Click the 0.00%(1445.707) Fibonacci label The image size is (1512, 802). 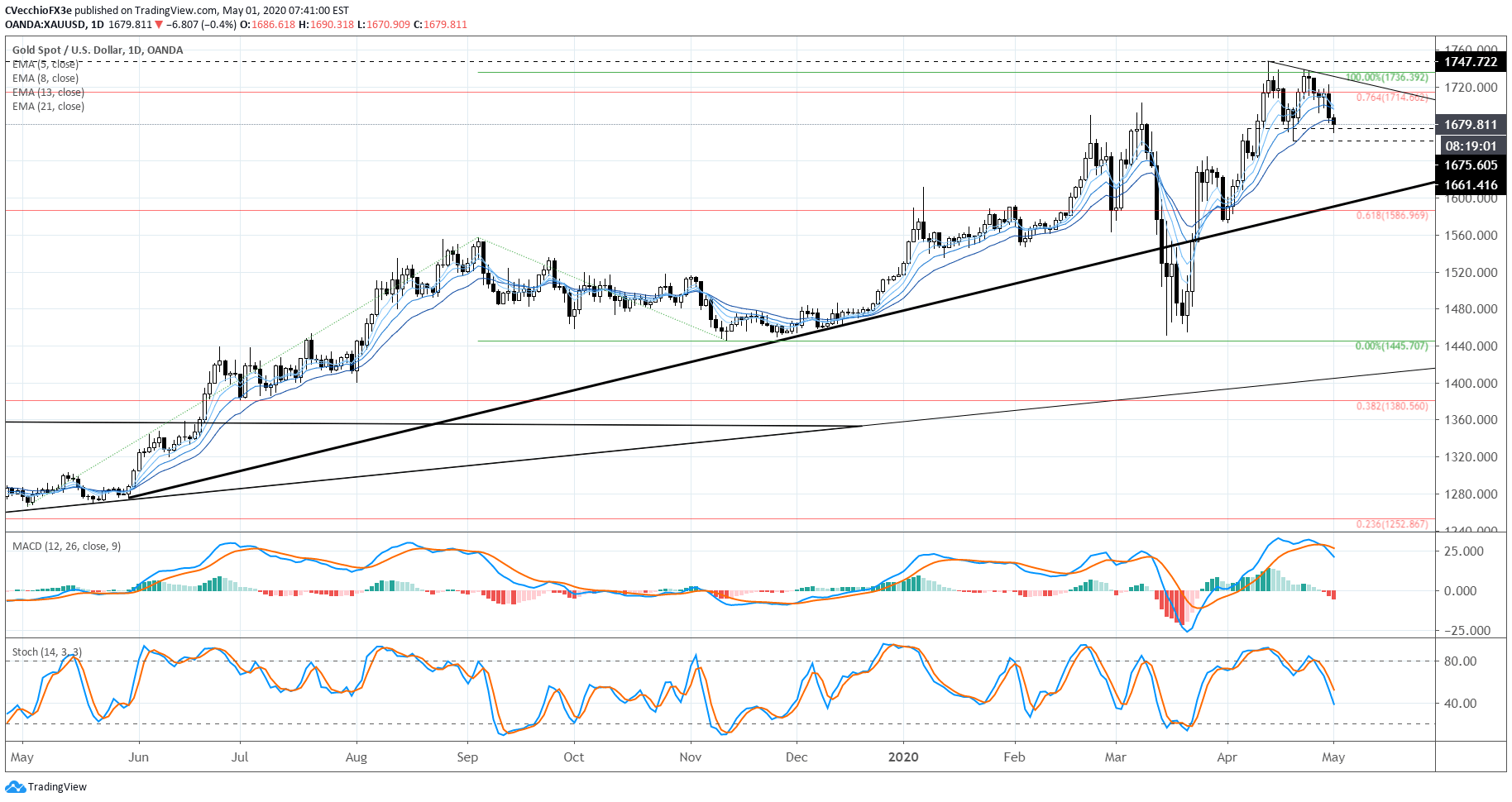click(1391, 346)
